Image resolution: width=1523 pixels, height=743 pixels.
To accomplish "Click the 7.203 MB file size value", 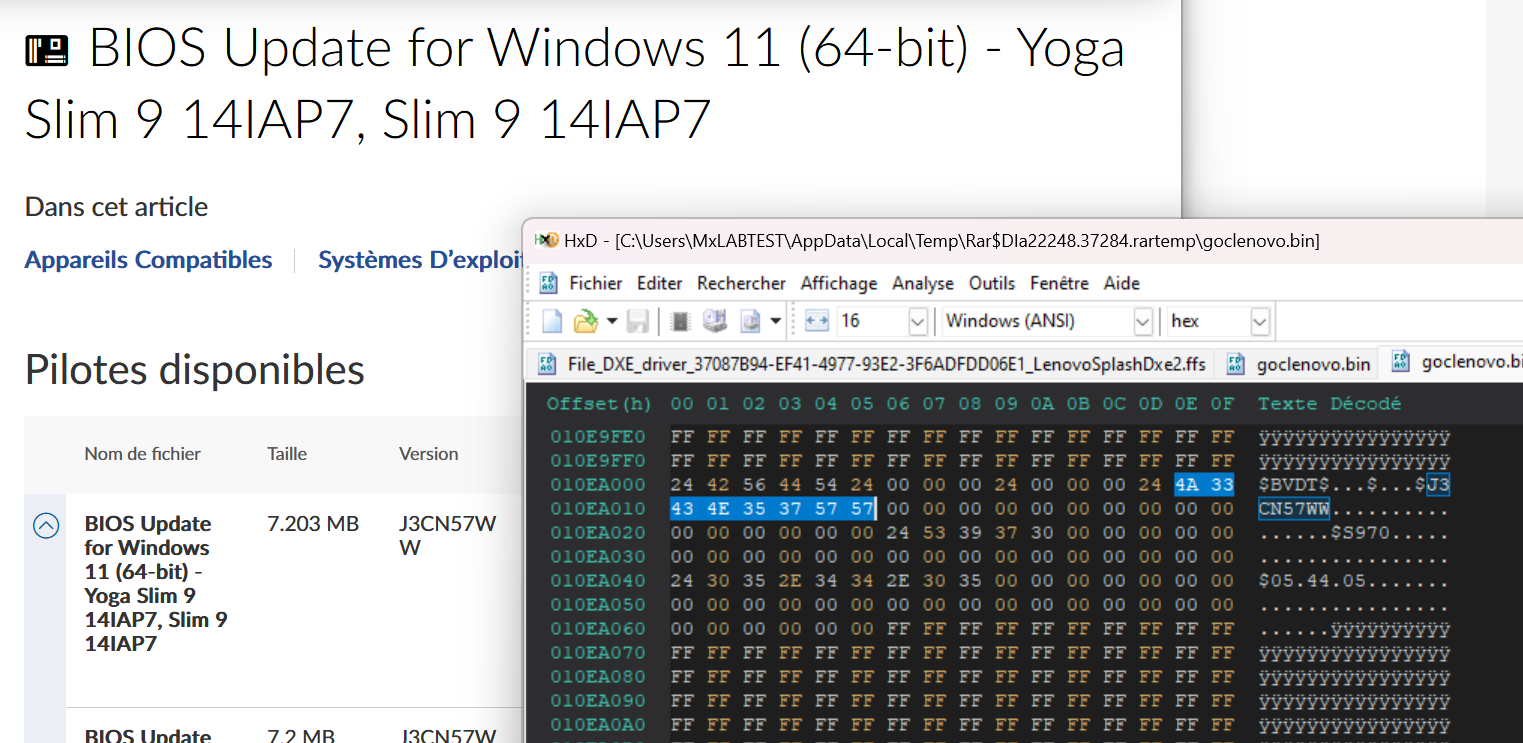I will tap(313, 524).
